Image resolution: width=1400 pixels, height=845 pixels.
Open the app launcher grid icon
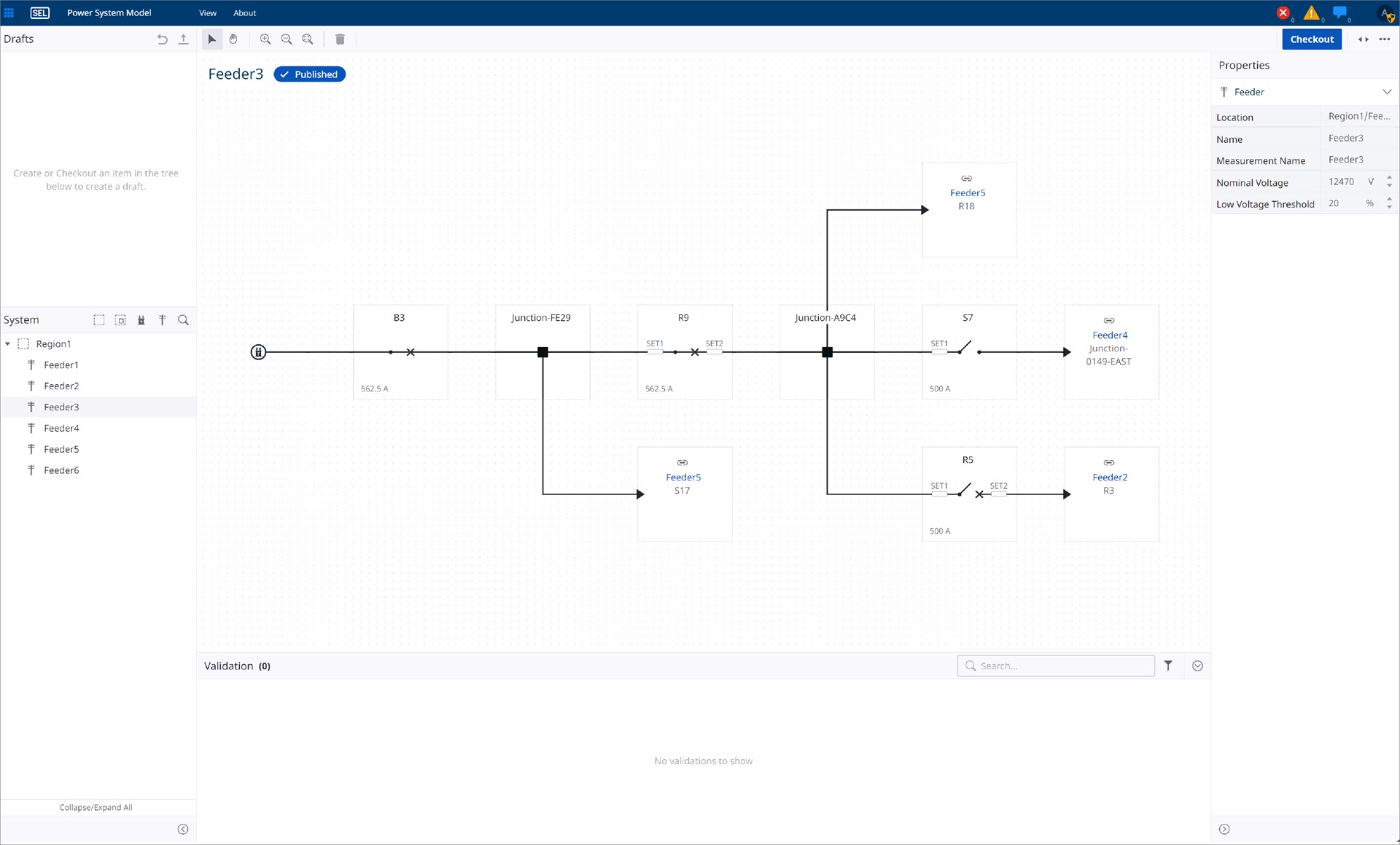point(9,13)
